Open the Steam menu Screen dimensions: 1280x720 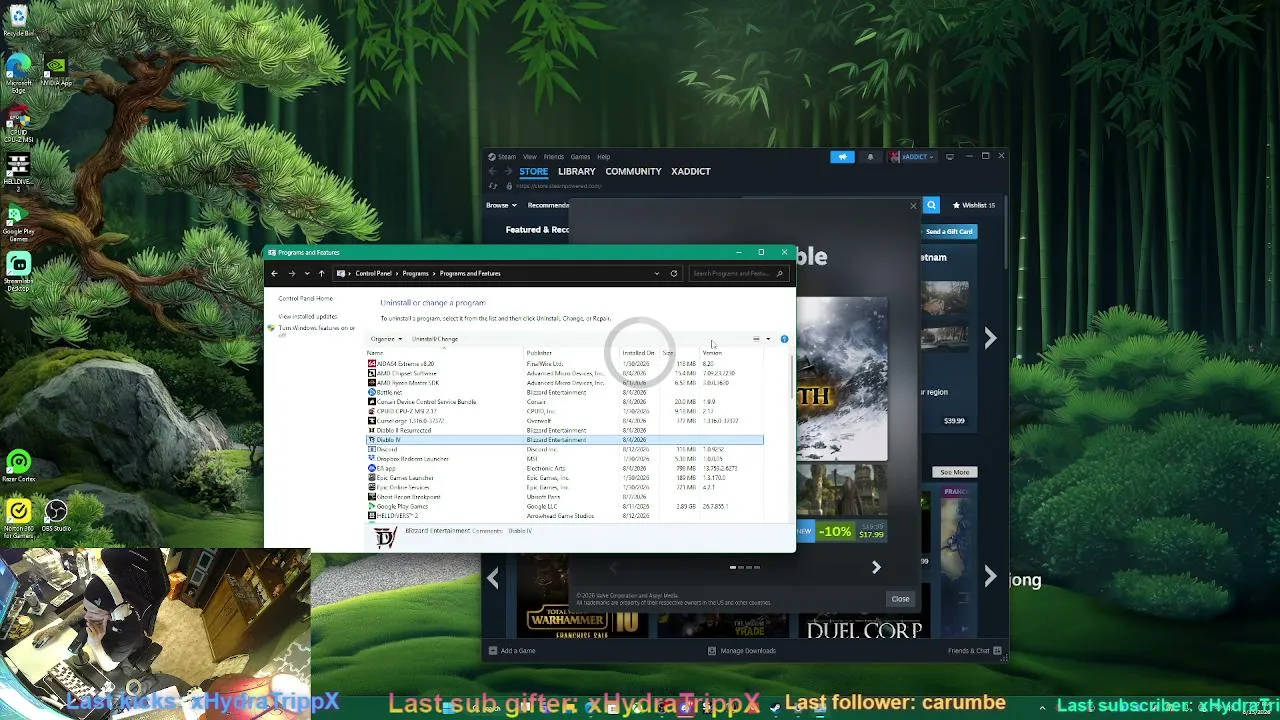click(x=507, y=157)
